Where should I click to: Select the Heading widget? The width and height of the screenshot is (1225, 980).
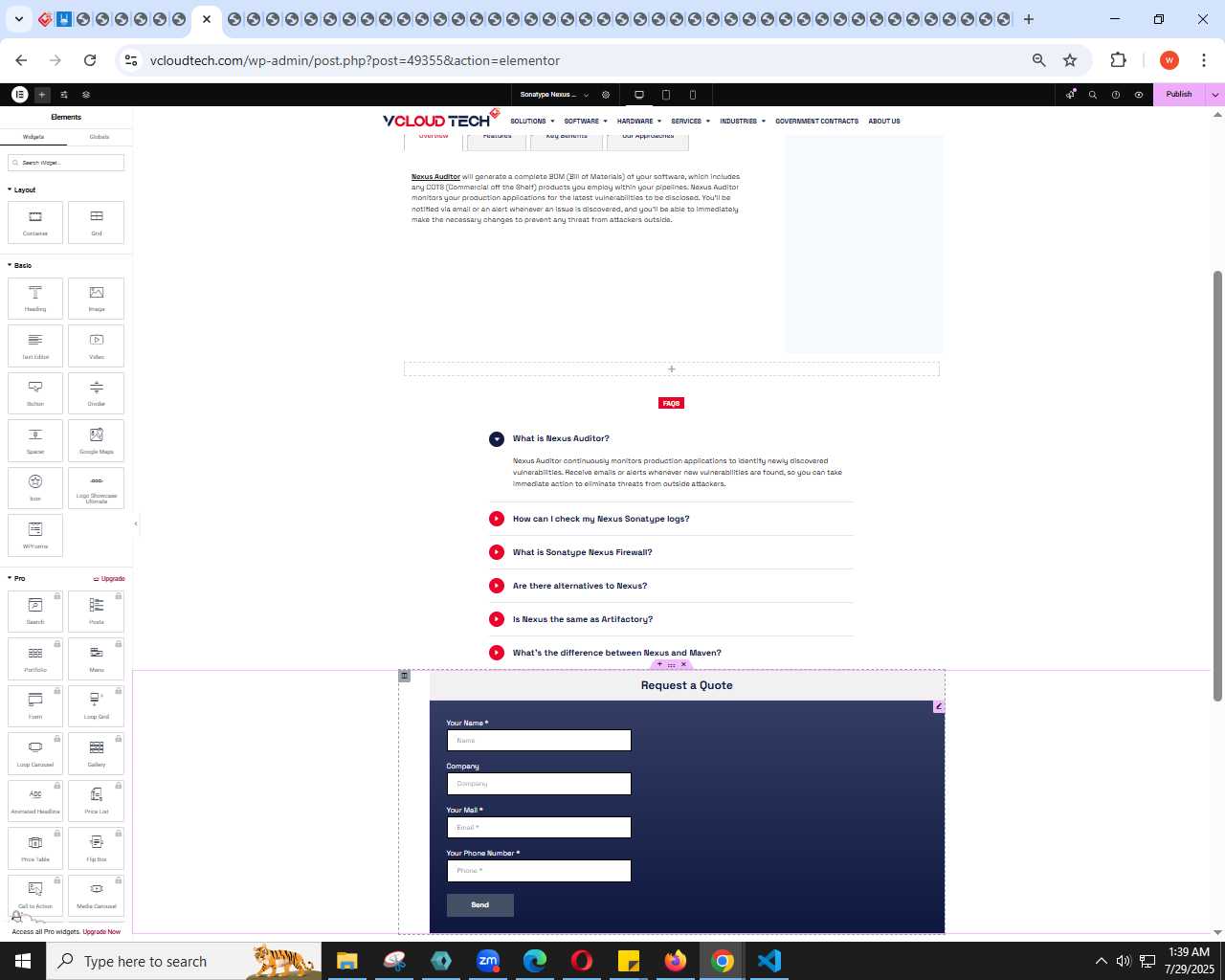35,299
